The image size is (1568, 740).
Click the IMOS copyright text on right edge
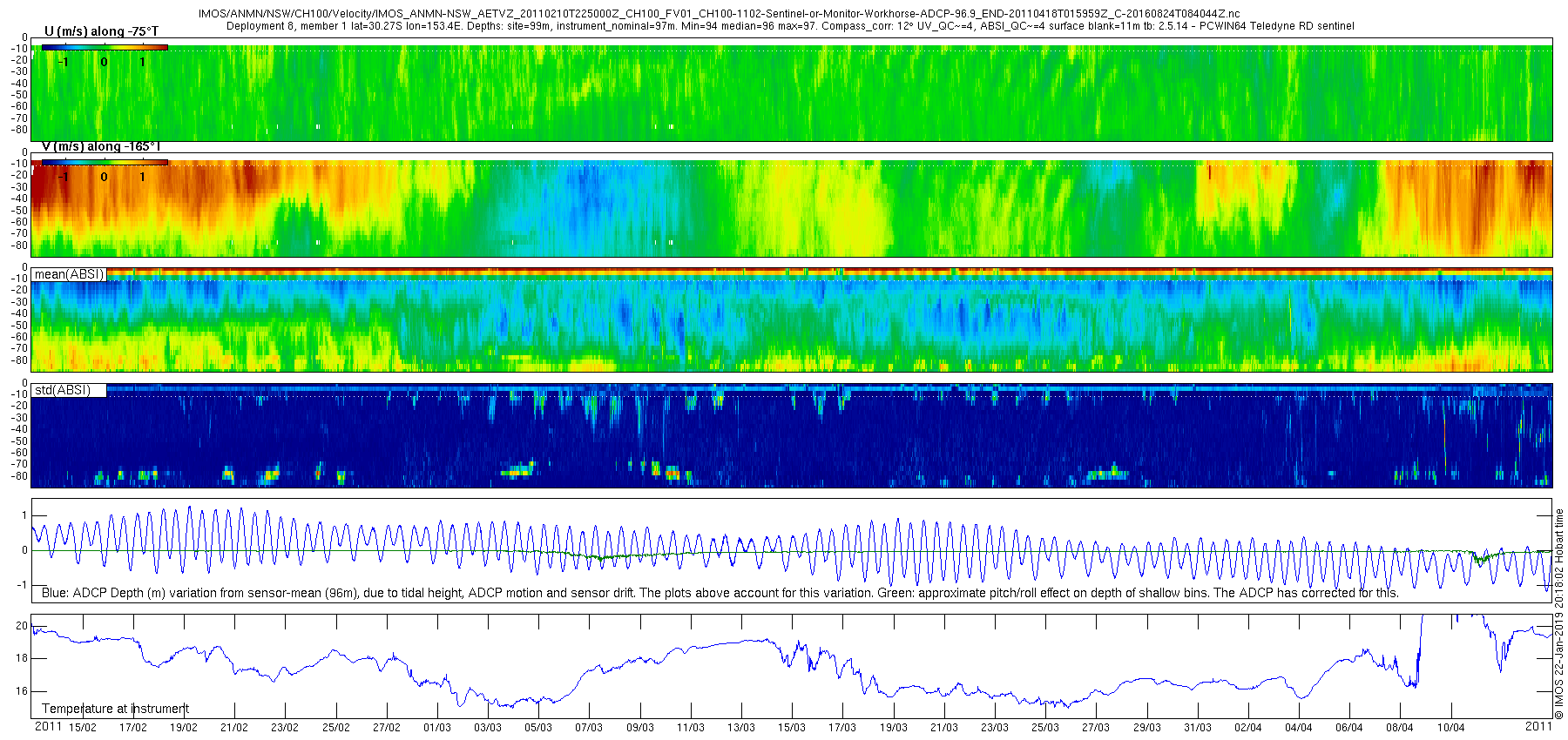click(x=1559, y=614)
